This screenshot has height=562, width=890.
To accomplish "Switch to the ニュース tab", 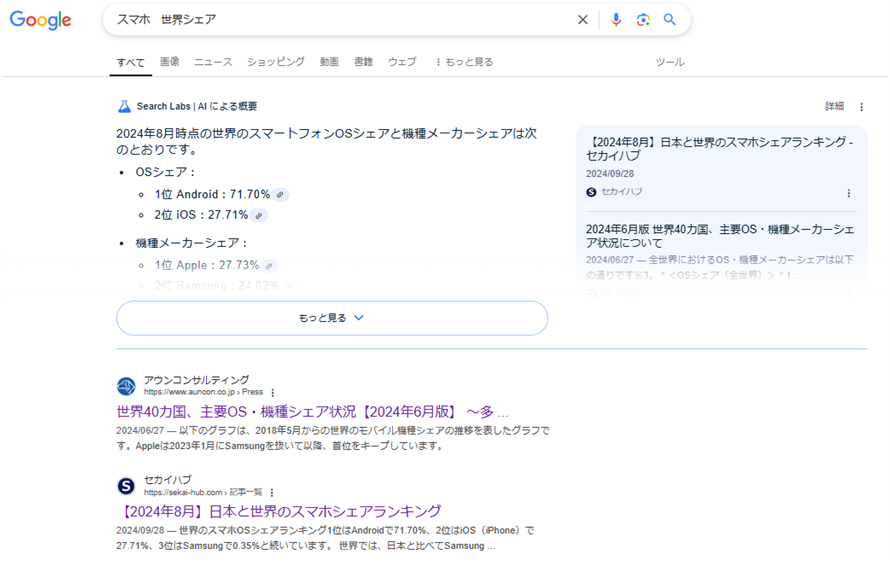I will pyautogui.click(x=213, y=62).
